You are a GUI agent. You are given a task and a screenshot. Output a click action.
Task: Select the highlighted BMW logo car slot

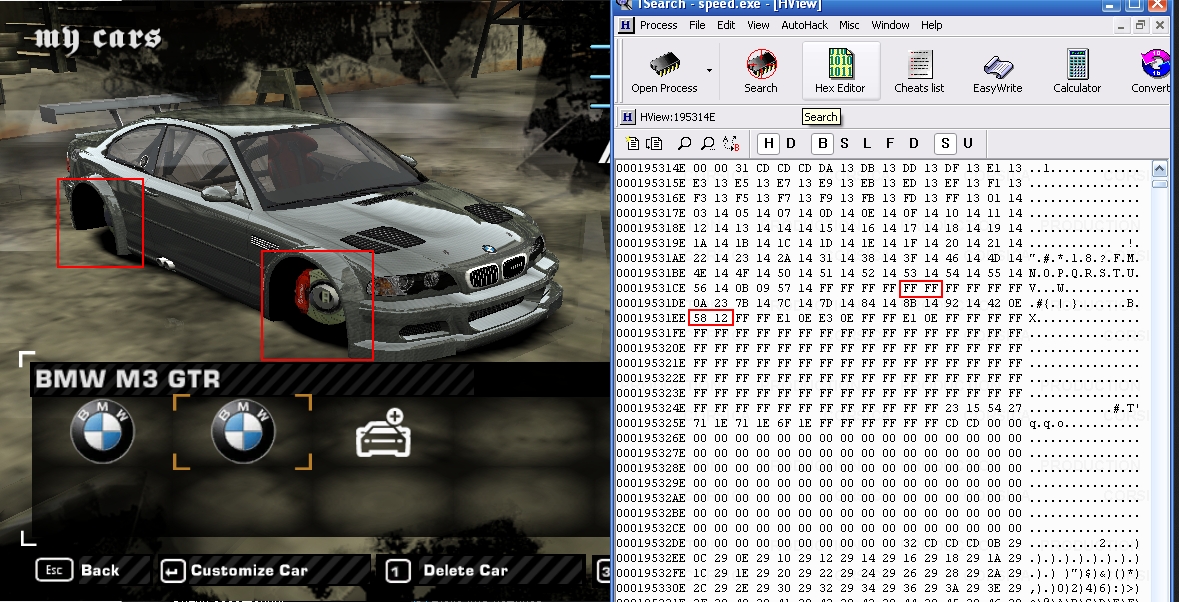(x=243, y=431)
